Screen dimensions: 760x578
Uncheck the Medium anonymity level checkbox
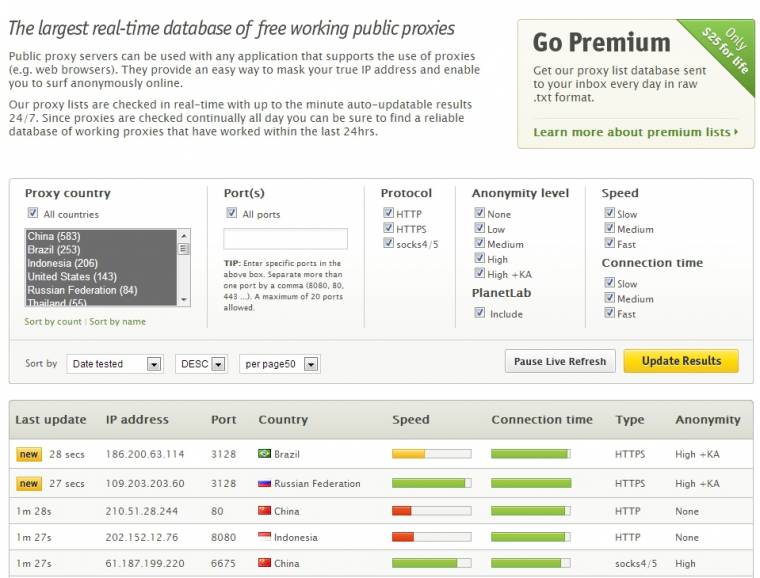coord(479,243)
